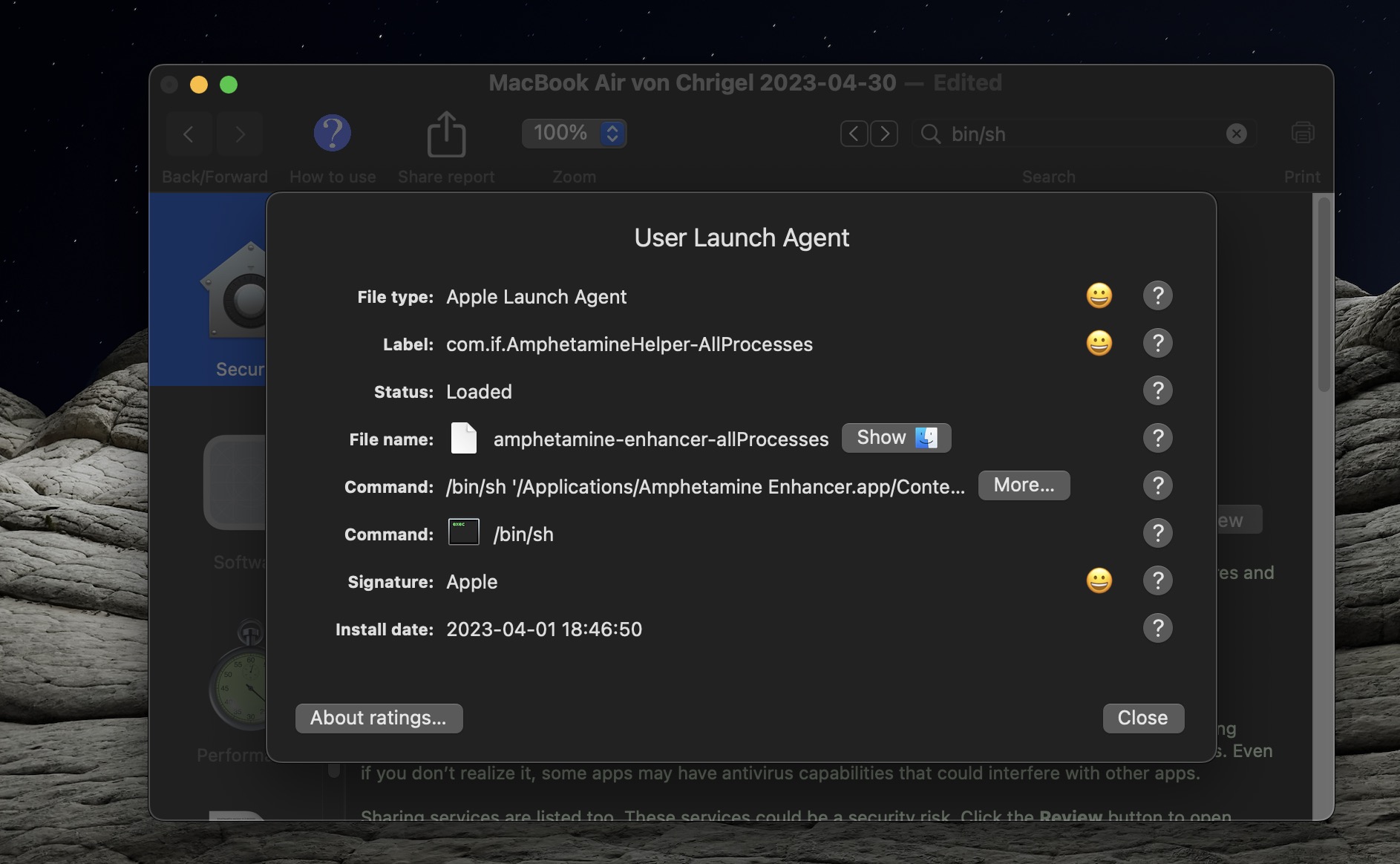Viewport: 1400px width, 864px height.
Task: Click the file name amphetamine-enhancer-allProcesses
Action: [x=661, y=439]
